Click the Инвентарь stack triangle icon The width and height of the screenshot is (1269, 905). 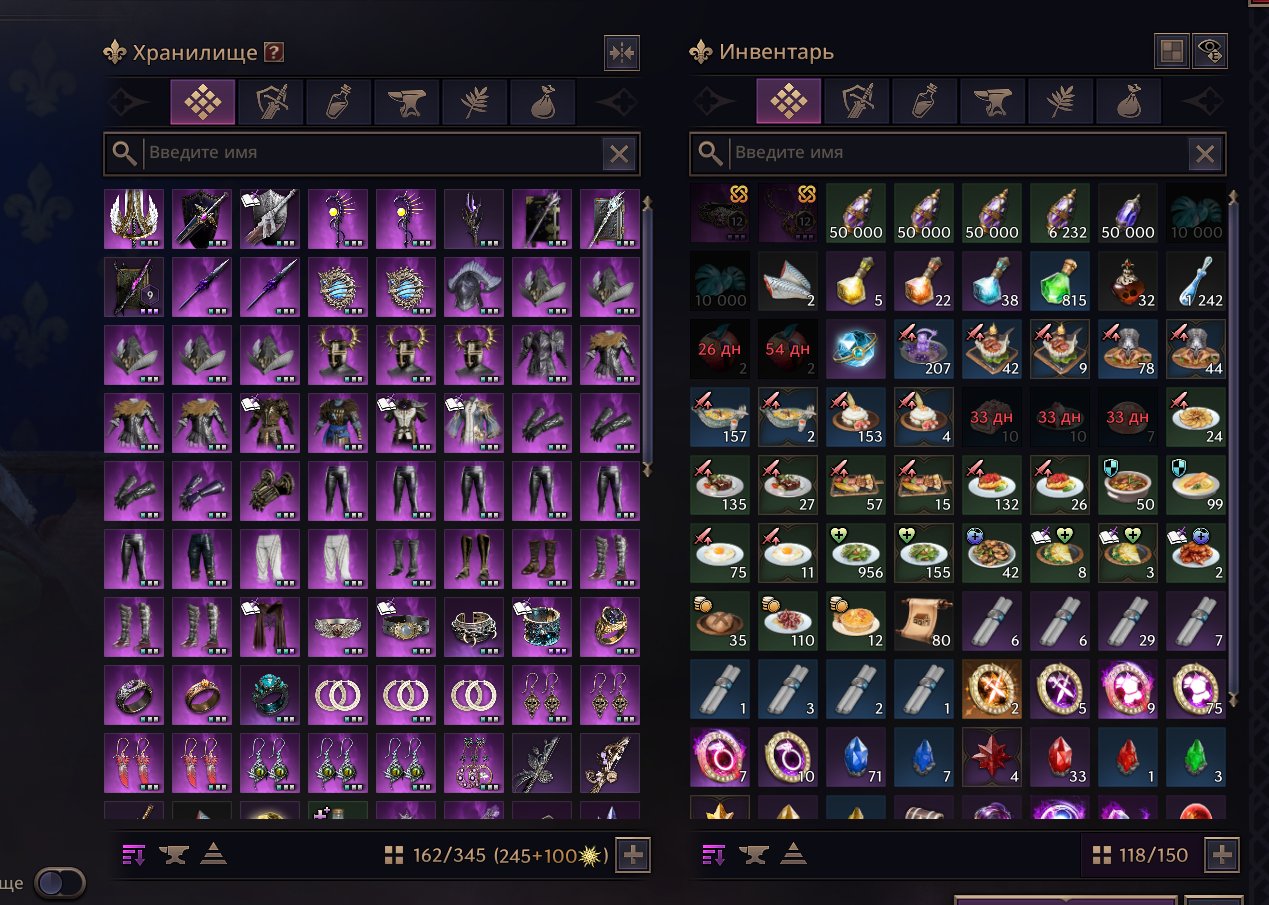click(x=792, y=854)
